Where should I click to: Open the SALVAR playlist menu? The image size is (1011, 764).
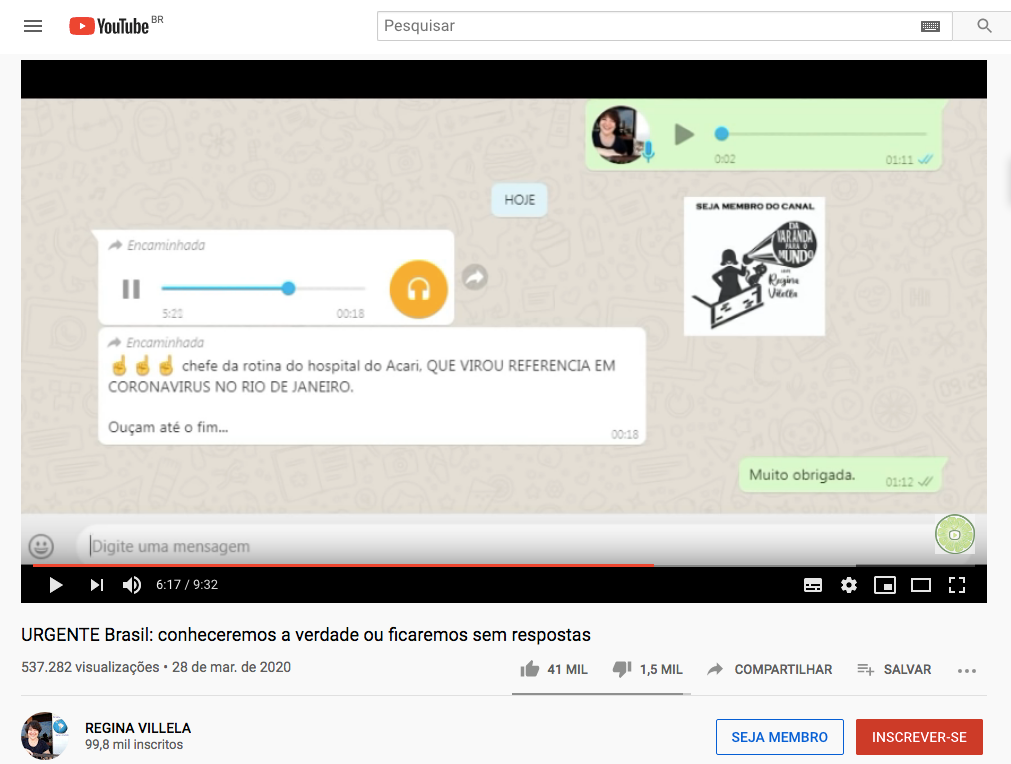point(894,669)
